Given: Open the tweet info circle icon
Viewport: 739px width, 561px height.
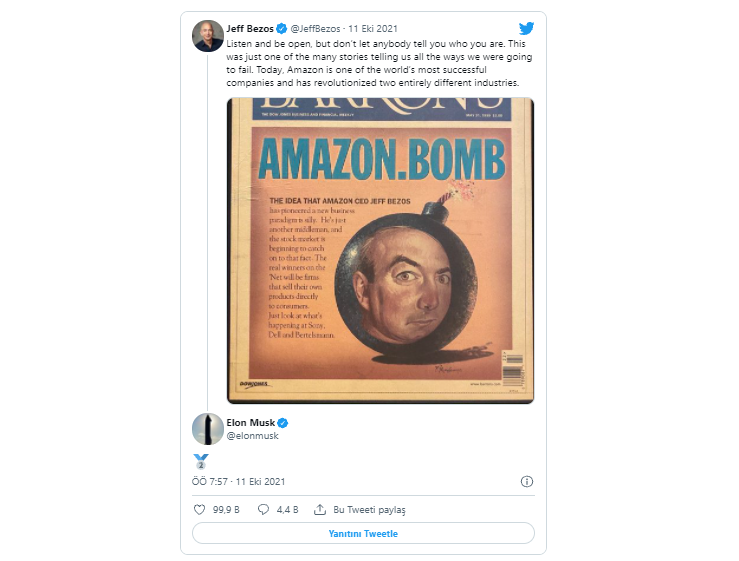Looking at the screenshot, I should (x=526, y=481).
